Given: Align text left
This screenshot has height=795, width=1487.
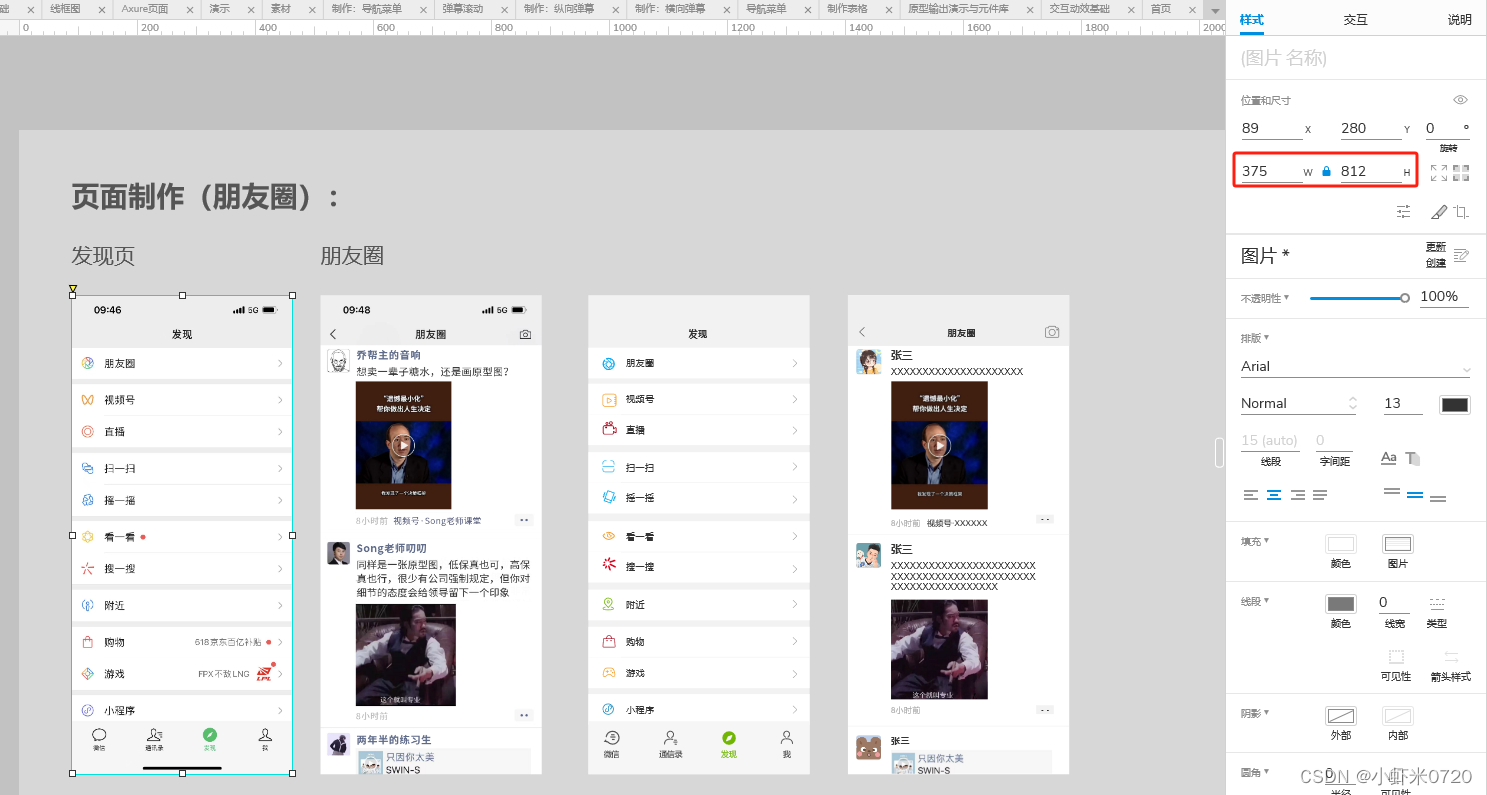Looking at the screenshot, I should pyautogui.click(x=1251, y=495).
